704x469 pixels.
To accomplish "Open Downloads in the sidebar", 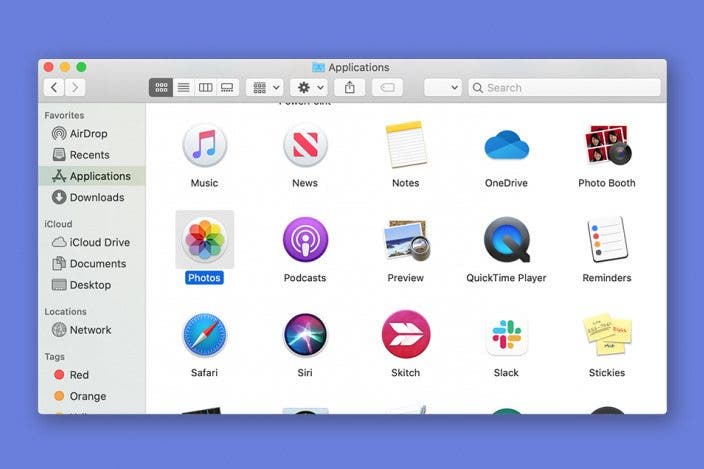I will [x=92, y=197].
